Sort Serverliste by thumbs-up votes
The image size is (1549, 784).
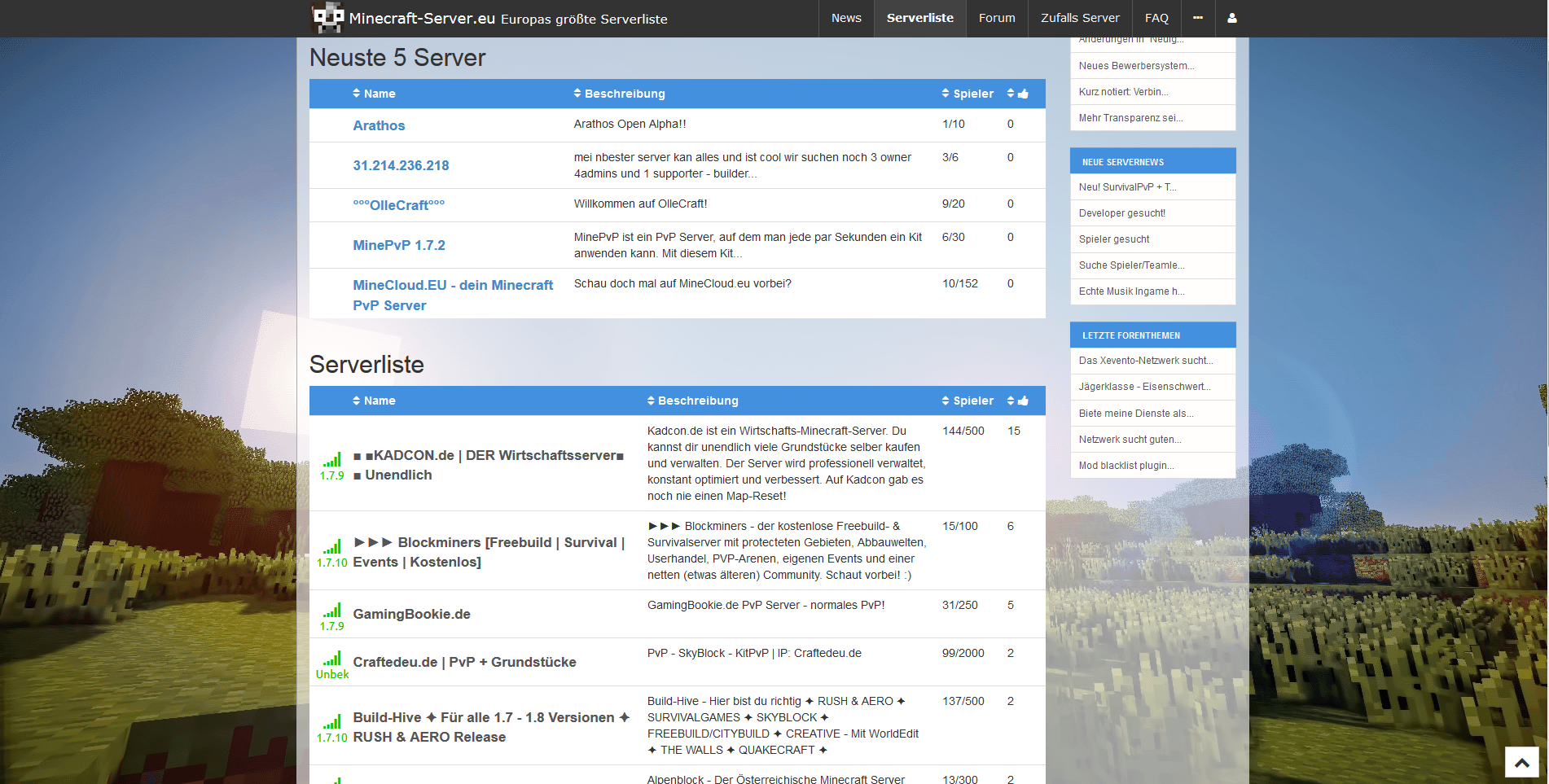click(1018, 401)
